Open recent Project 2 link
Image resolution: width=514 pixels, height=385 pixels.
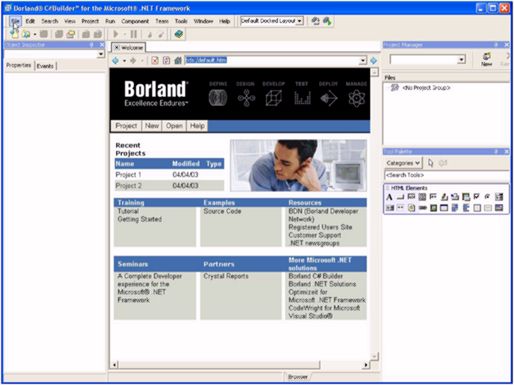(x=129, y=186)
